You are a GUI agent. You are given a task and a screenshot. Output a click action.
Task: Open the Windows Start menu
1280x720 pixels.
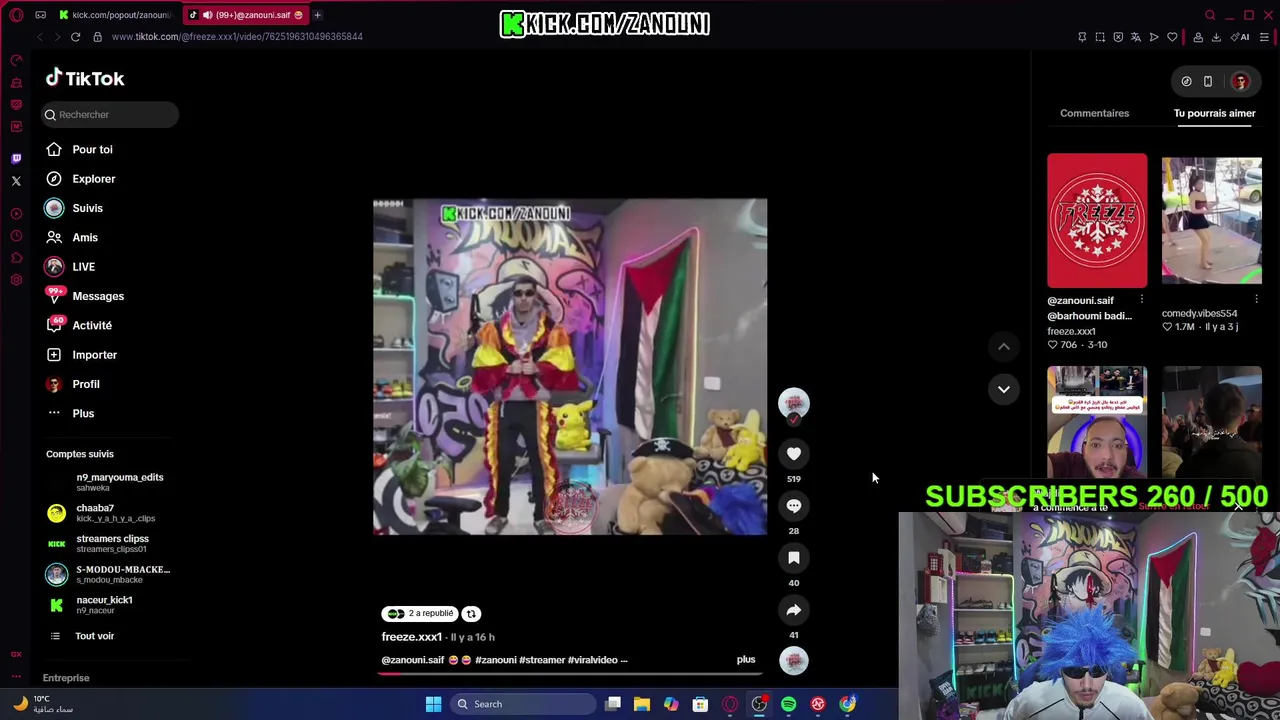coord(433,704)
